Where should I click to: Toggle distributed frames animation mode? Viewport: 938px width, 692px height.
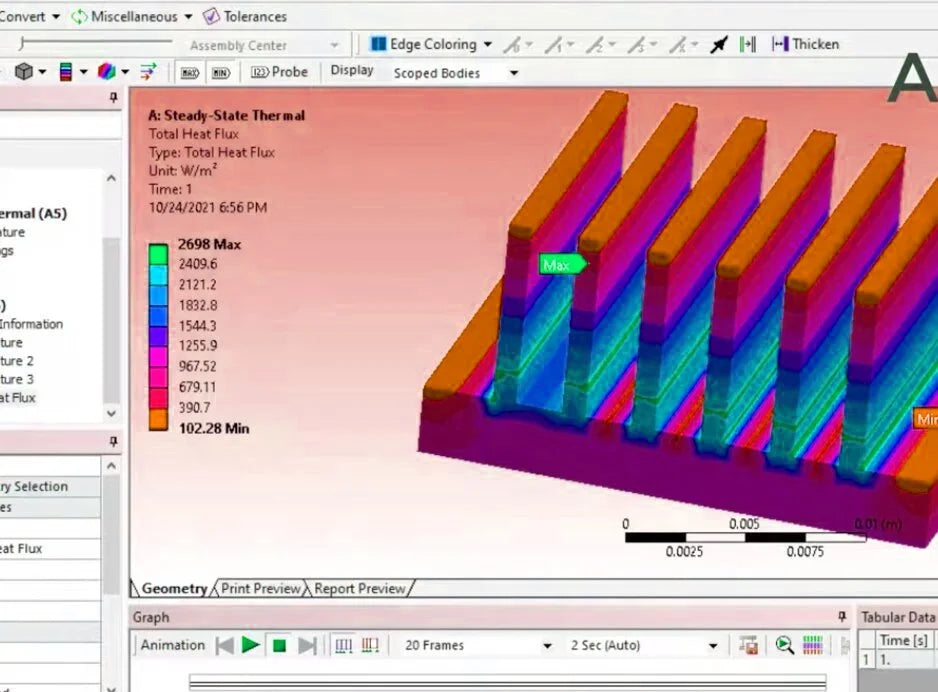tap(344, 646)
